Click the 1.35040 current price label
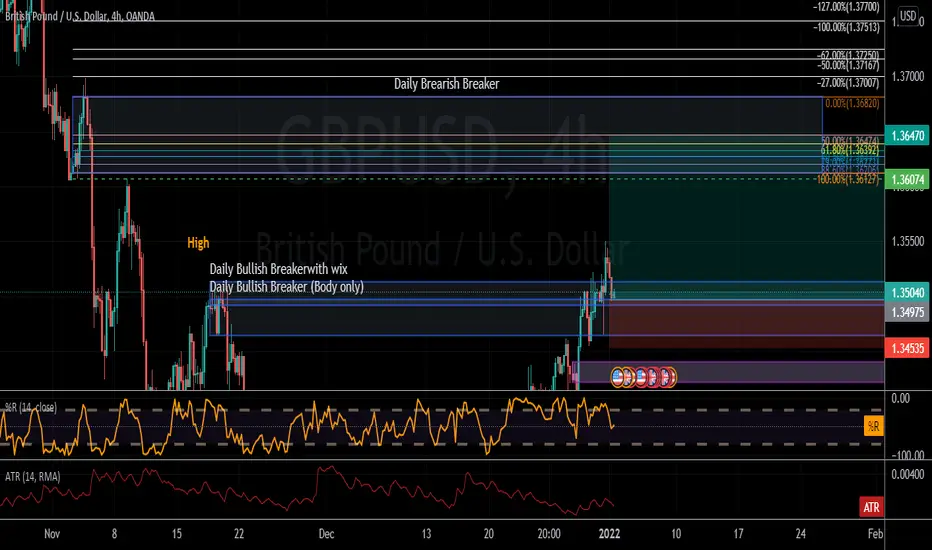 tap(908, 293)
